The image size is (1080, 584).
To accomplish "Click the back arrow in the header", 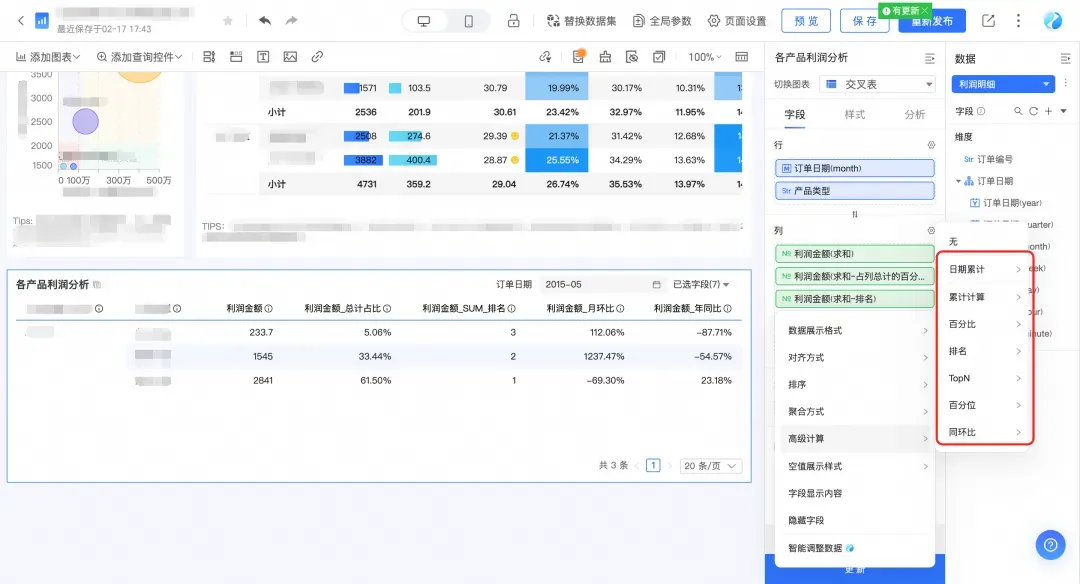I will 21,21.
